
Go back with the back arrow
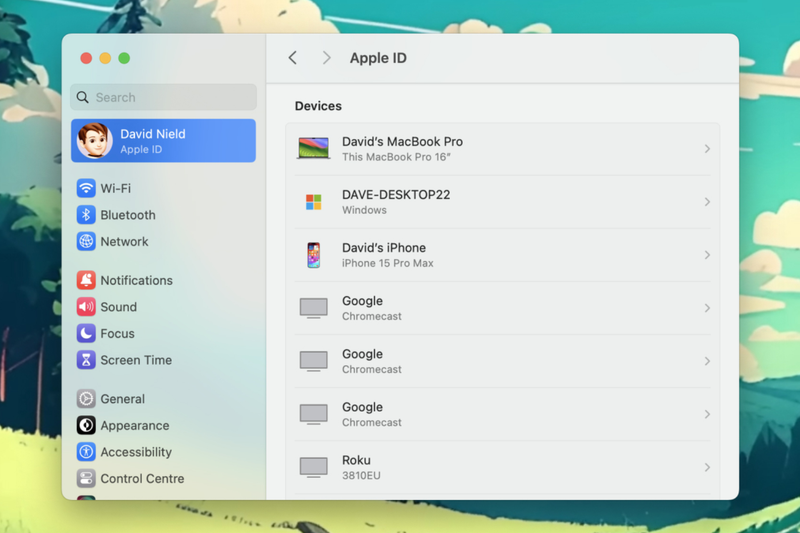click(293, 58)
